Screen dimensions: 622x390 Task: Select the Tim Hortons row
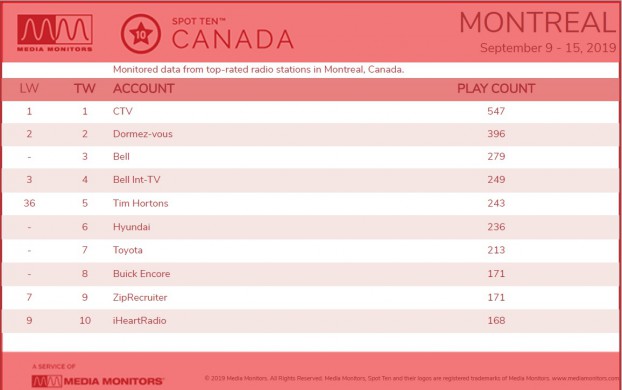click(311, 204)
